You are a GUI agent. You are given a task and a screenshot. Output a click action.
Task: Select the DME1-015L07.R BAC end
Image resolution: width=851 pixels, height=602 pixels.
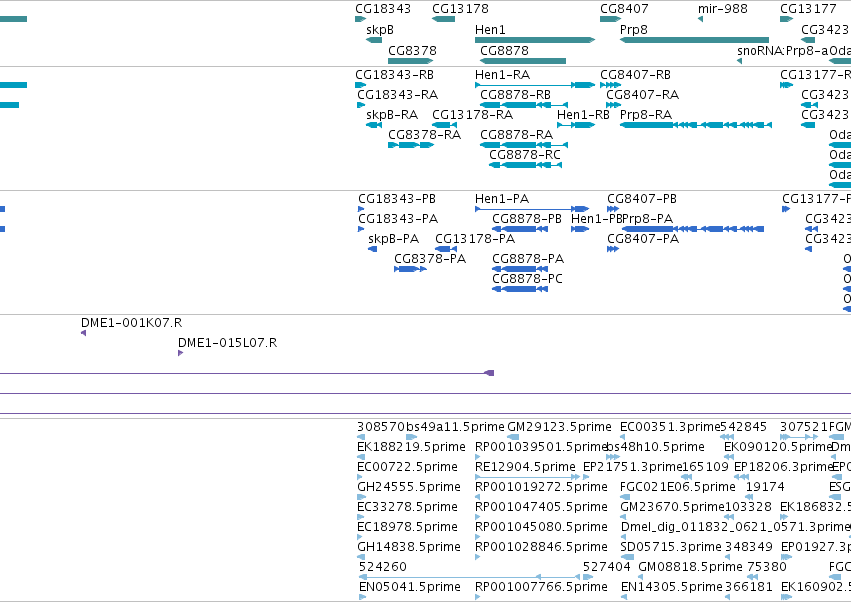coord(227,343)
